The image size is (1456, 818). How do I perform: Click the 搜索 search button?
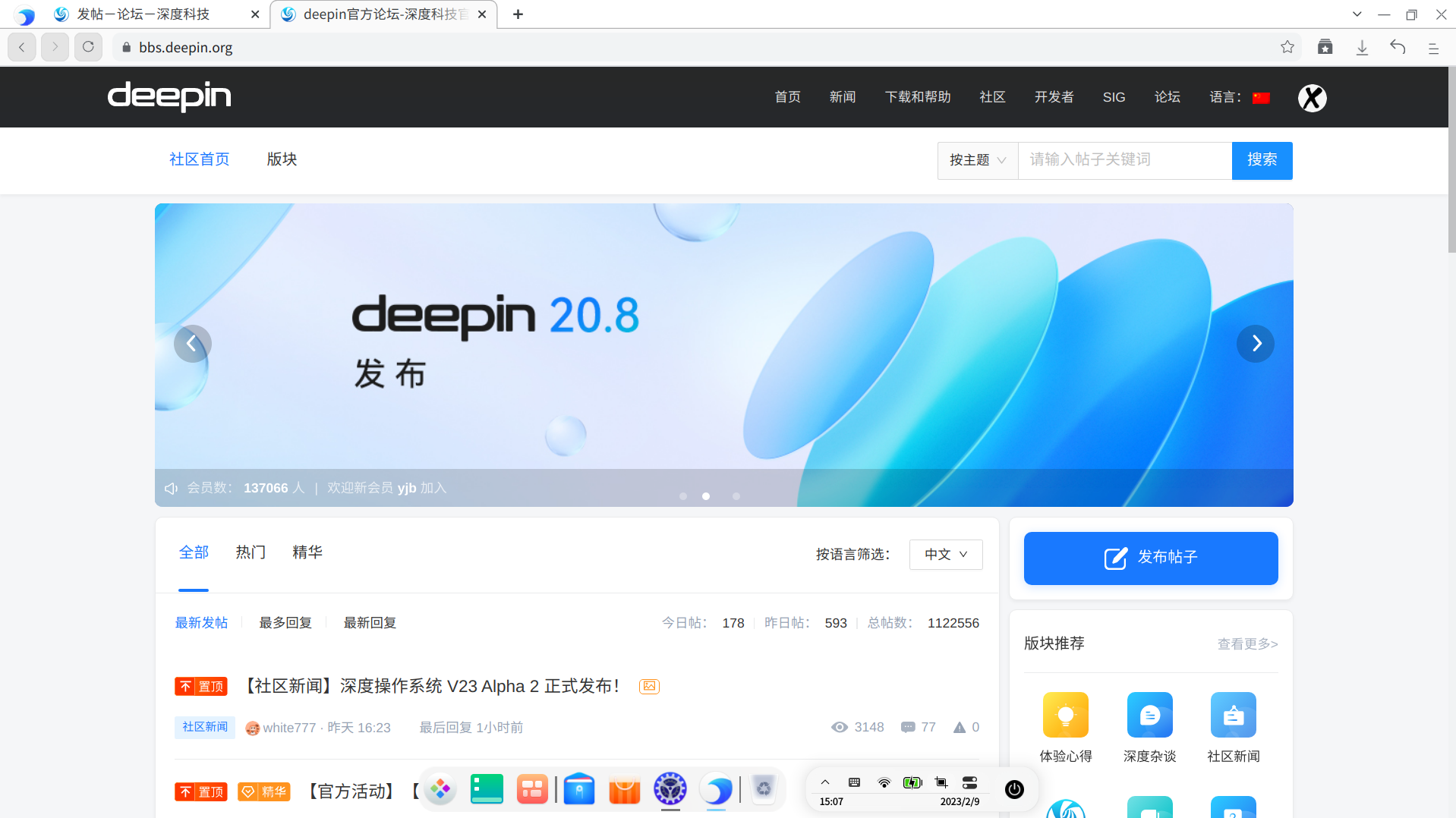1262,160
